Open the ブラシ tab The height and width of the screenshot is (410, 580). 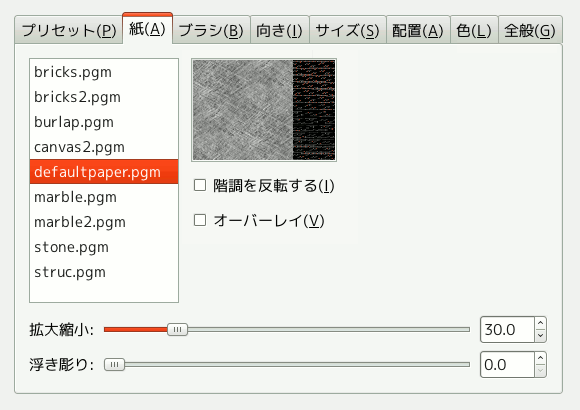pyautogui.click(x=211, y=30)
